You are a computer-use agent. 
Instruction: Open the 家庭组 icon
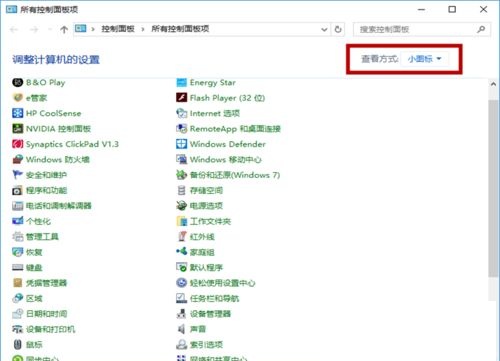tap(181, 252)
